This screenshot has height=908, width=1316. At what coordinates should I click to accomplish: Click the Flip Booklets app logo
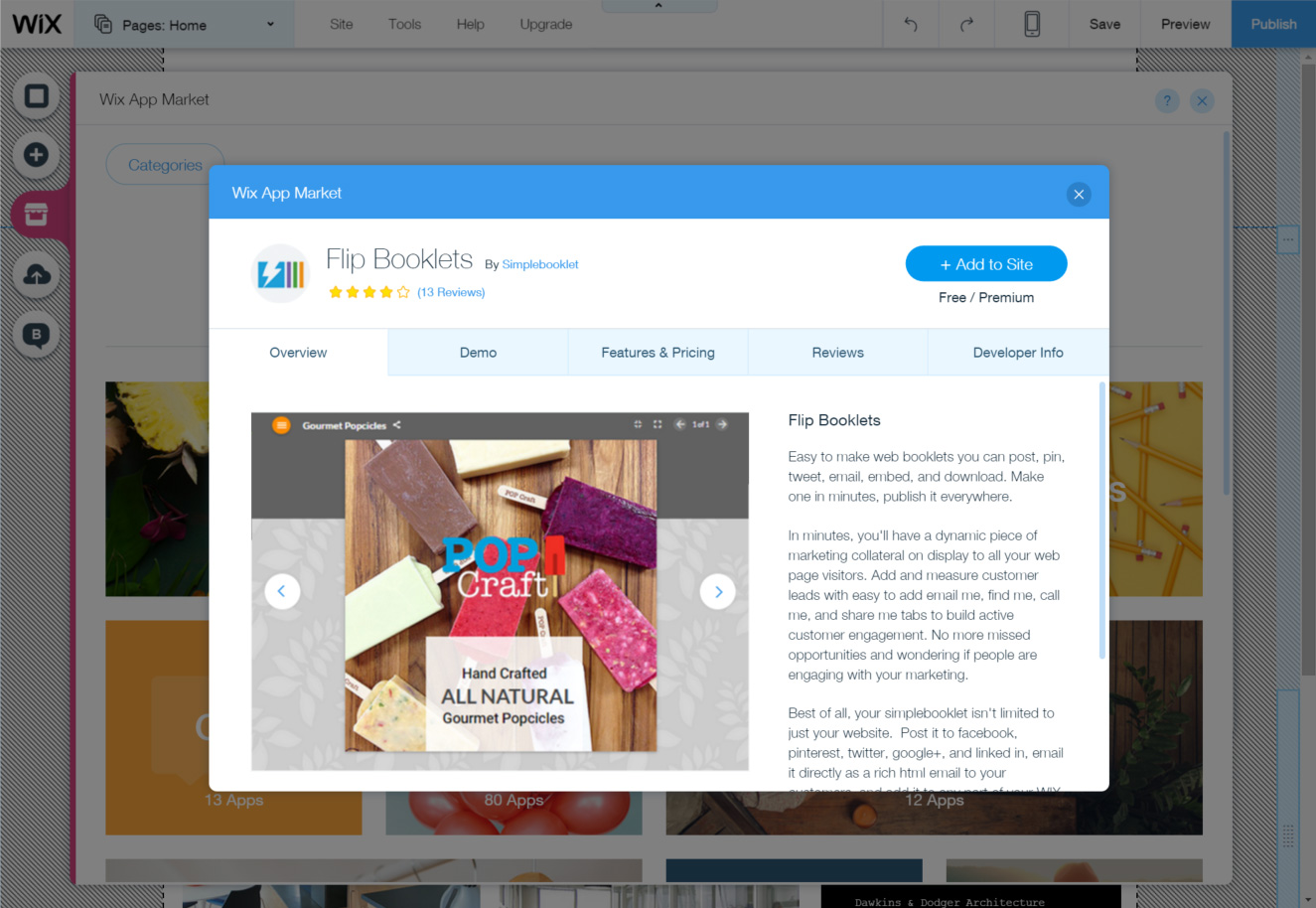pyautogui.click(x=281, y=273)
